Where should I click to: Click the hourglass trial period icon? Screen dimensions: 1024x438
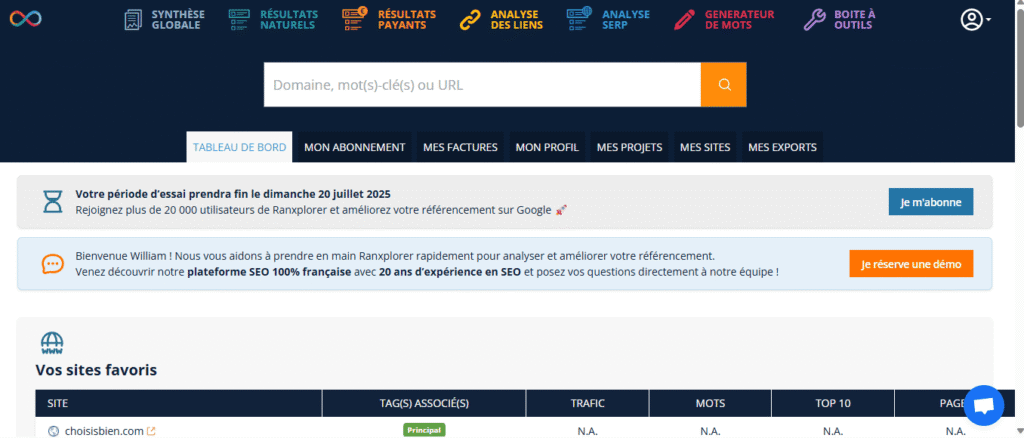coord(52,202)
